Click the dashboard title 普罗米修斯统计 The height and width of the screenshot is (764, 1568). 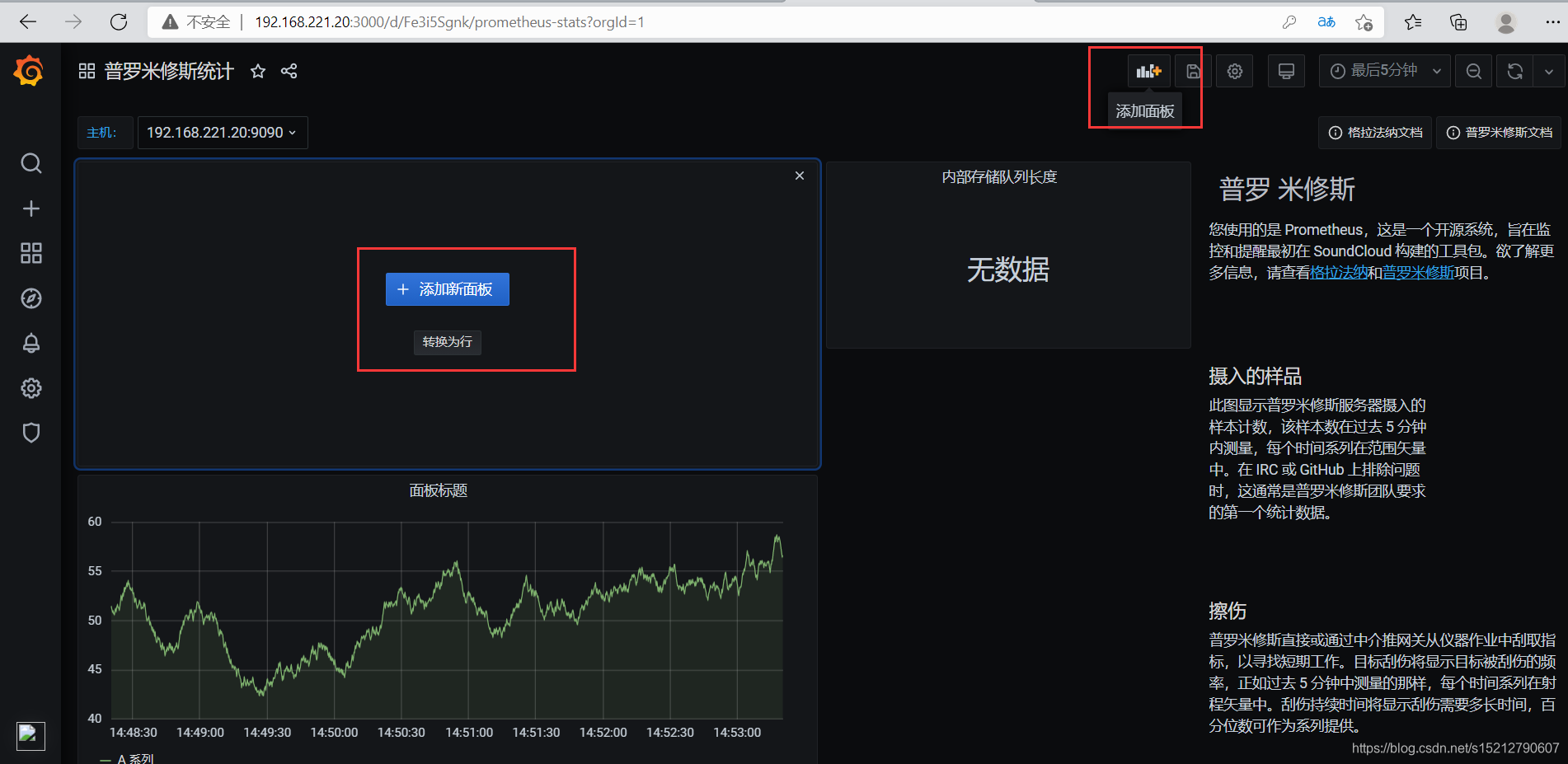tap(169, 71)
